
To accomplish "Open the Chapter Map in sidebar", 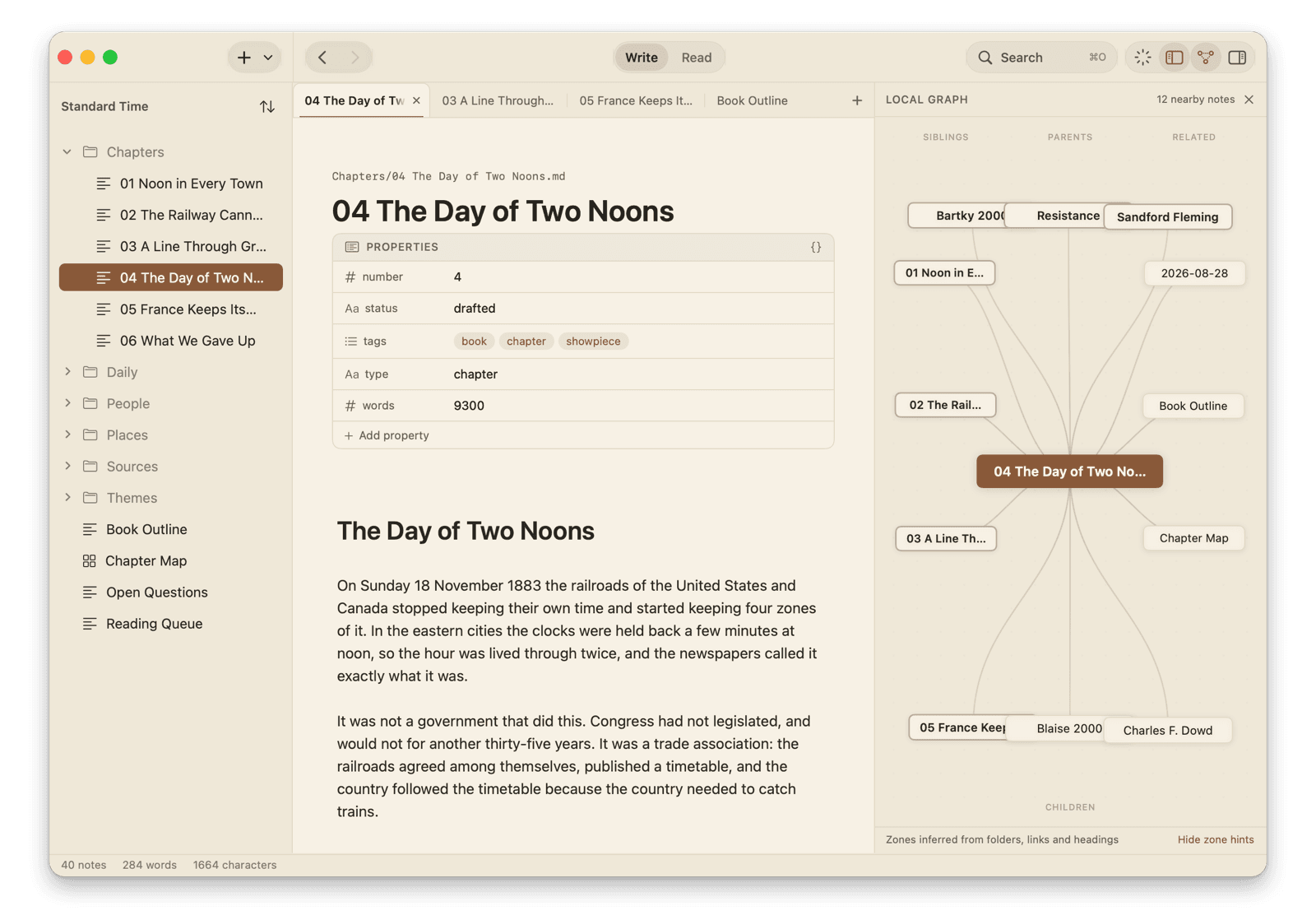I will click(171, 560).
